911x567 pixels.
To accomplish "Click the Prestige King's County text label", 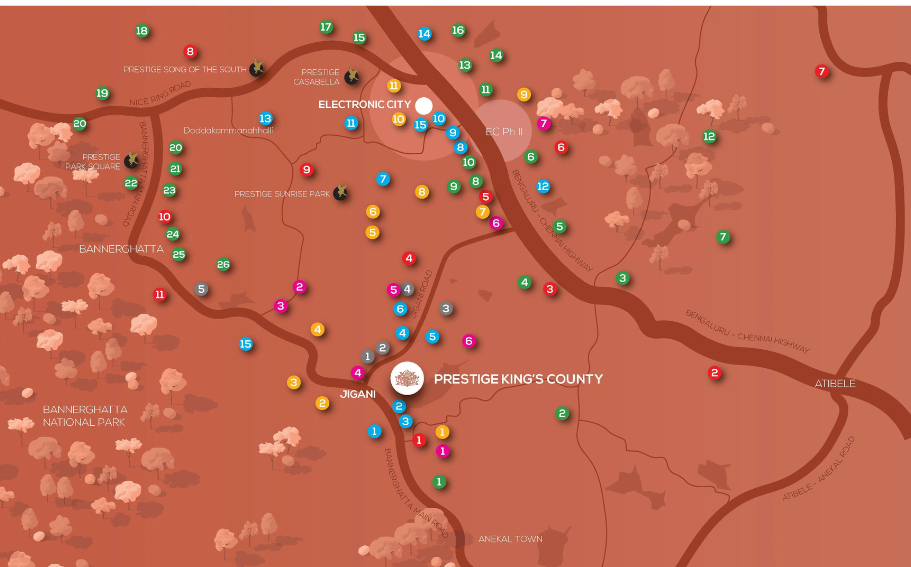I will click(x=518, y=379).
